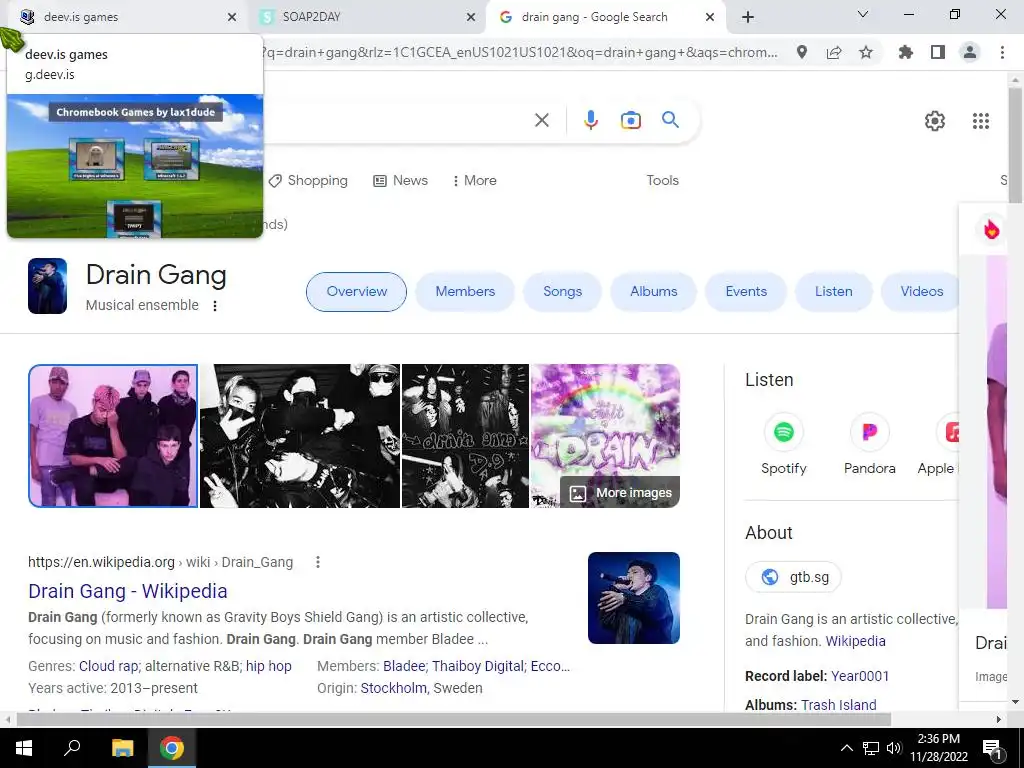Open Bladee member link
Image resolution: width=1024 pixels, height=768 pixels.
404,666
